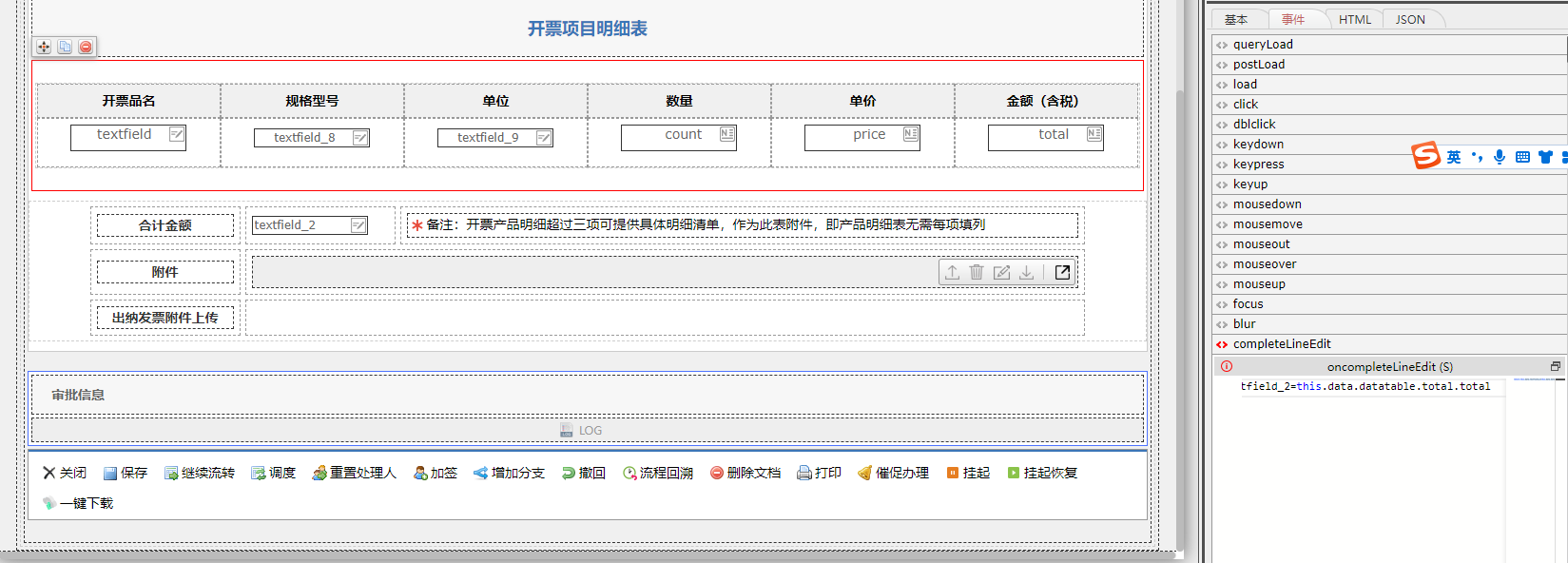Image resolution: width=1568 pixels, height=563 pixels.
Task: Expand the mousemove event row
Action: (x=1389, y=224)
